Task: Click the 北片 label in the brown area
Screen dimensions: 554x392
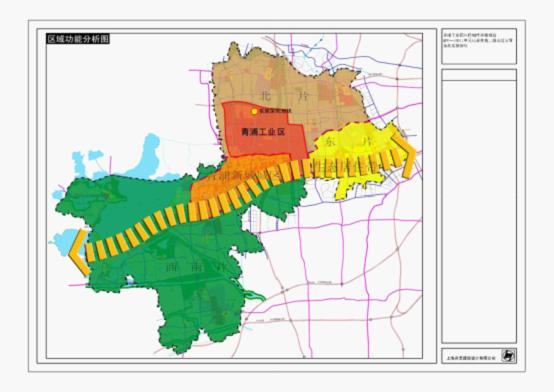Action: (284, 96)
